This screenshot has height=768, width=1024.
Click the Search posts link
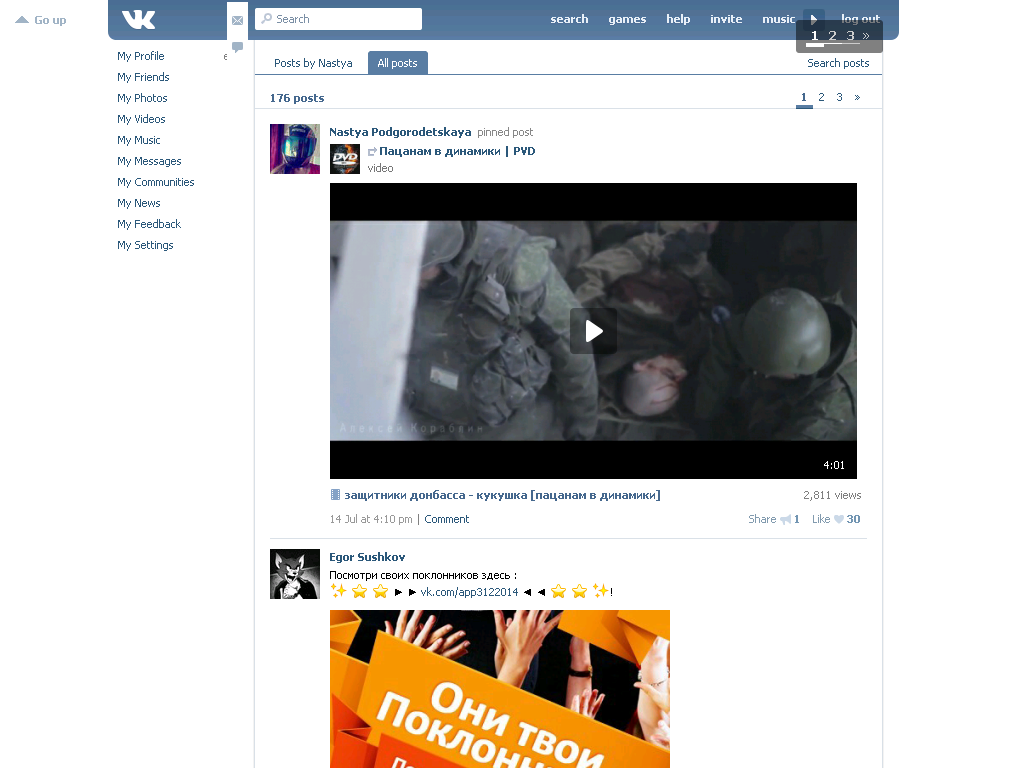pyautogui.click(x=838, y=63)
